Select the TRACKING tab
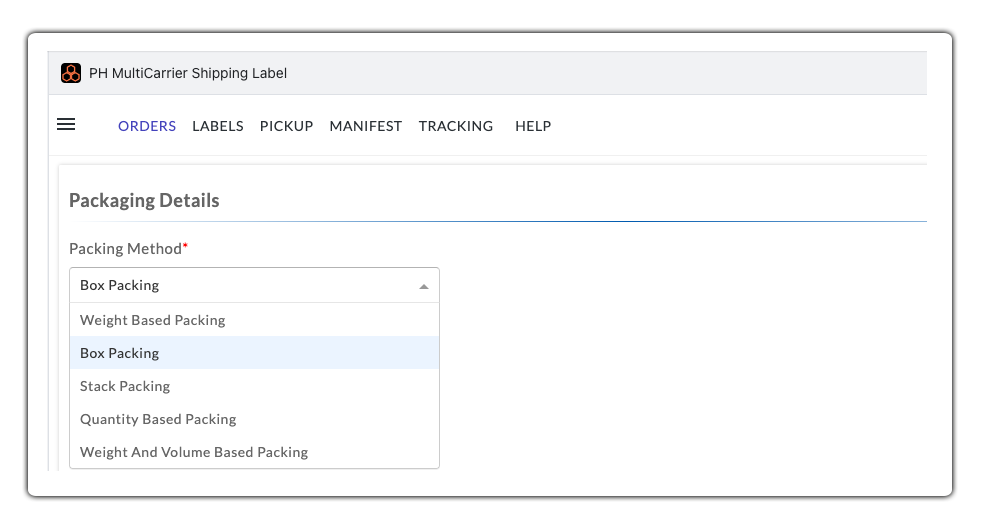This screenshot has height=525, width=986. click(x=456, y=126)
